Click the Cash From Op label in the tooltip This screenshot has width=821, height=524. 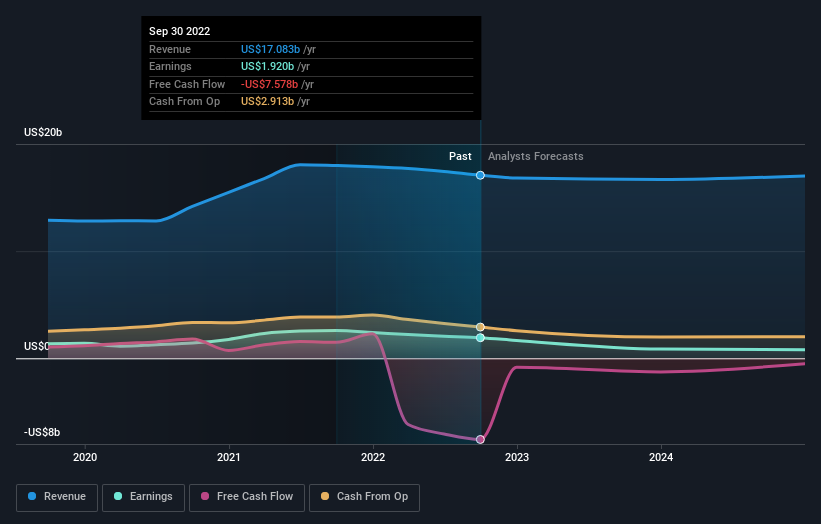pyautogui.click(x=184, y=102)
